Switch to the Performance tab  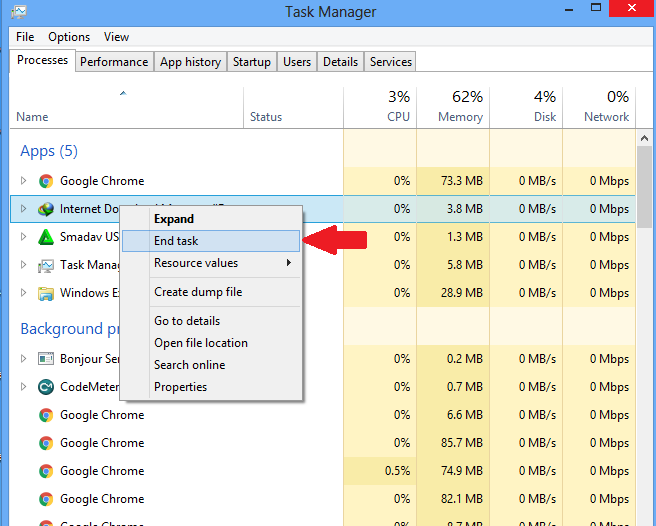pos(114,62)
